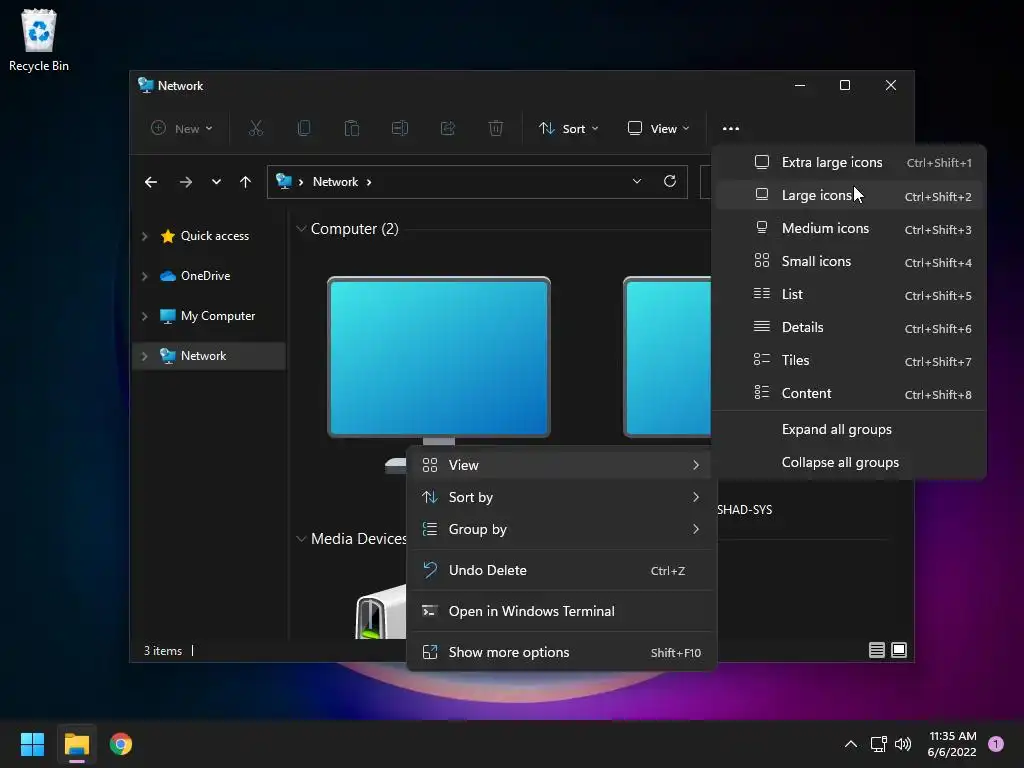1024x768 pixels.
Task: Click File Explorer on the taskbar
Action: click(x=76, y=744)
